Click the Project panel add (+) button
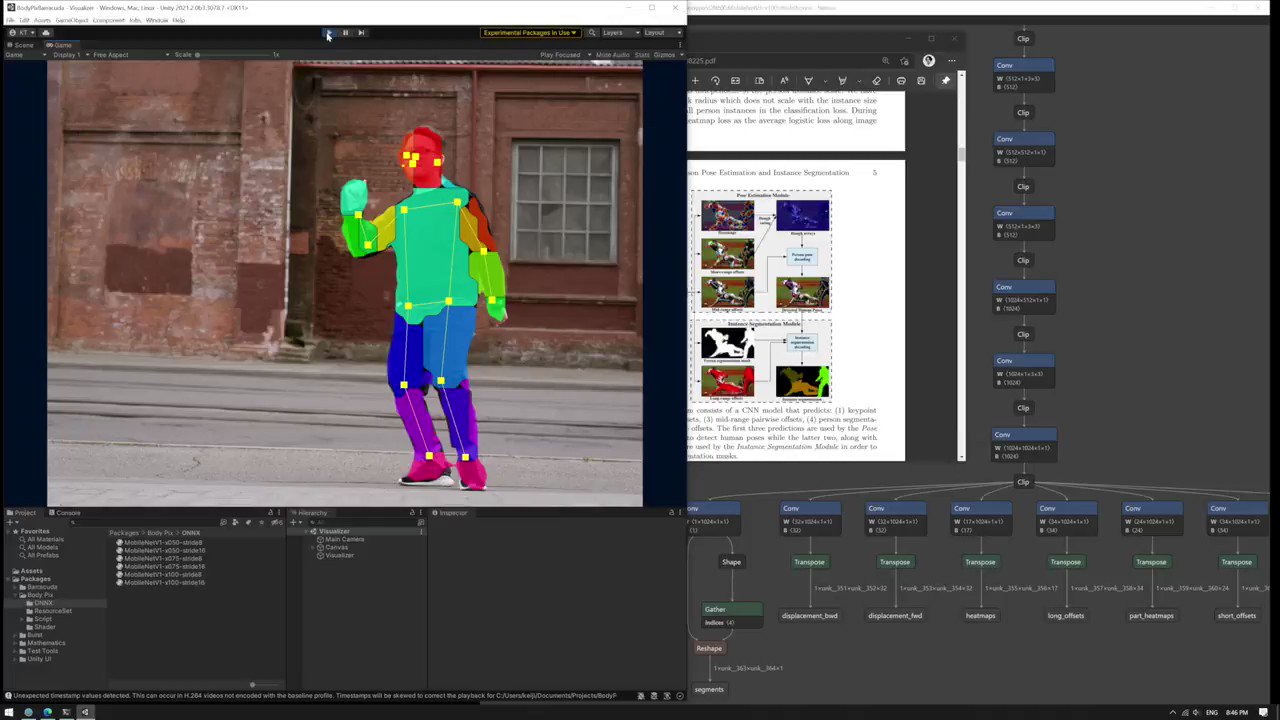 tap(10, 522)
